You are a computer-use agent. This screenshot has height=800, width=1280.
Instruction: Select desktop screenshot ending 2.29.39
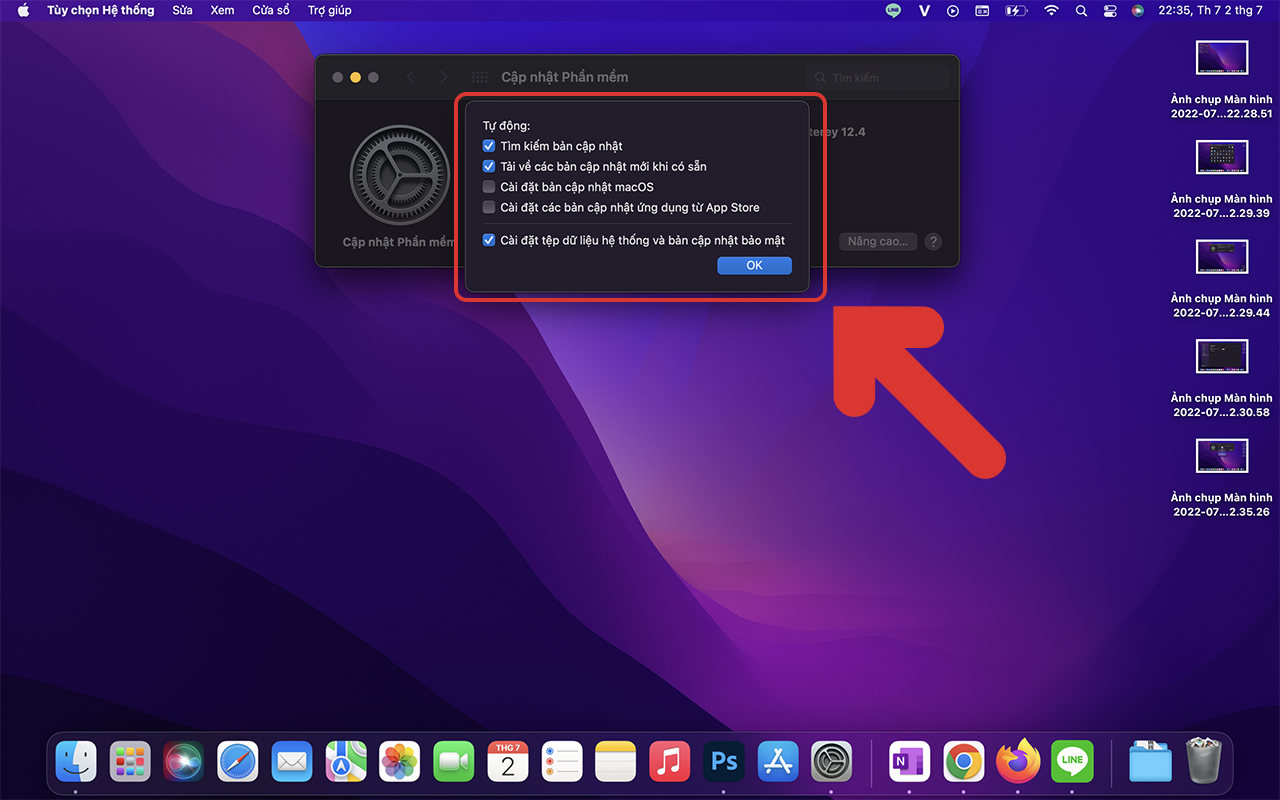point(1222,157)
